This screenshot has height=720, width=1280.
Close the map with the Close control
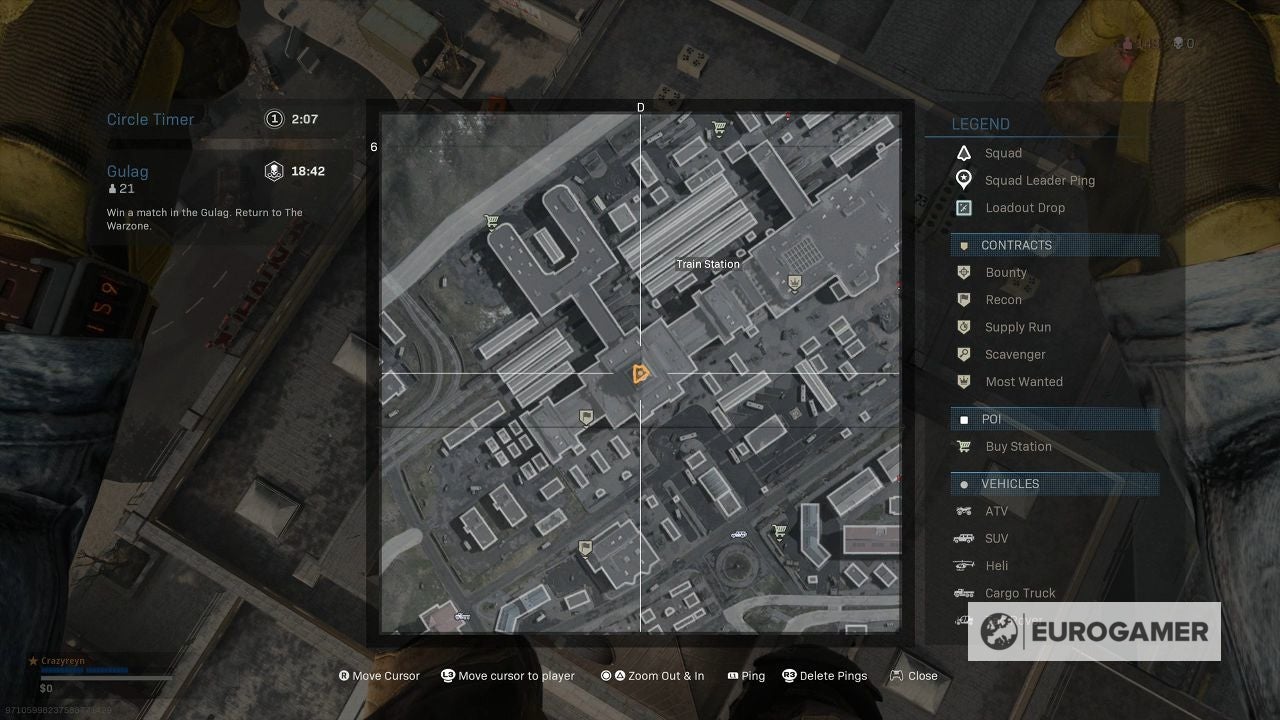point(914,676)
